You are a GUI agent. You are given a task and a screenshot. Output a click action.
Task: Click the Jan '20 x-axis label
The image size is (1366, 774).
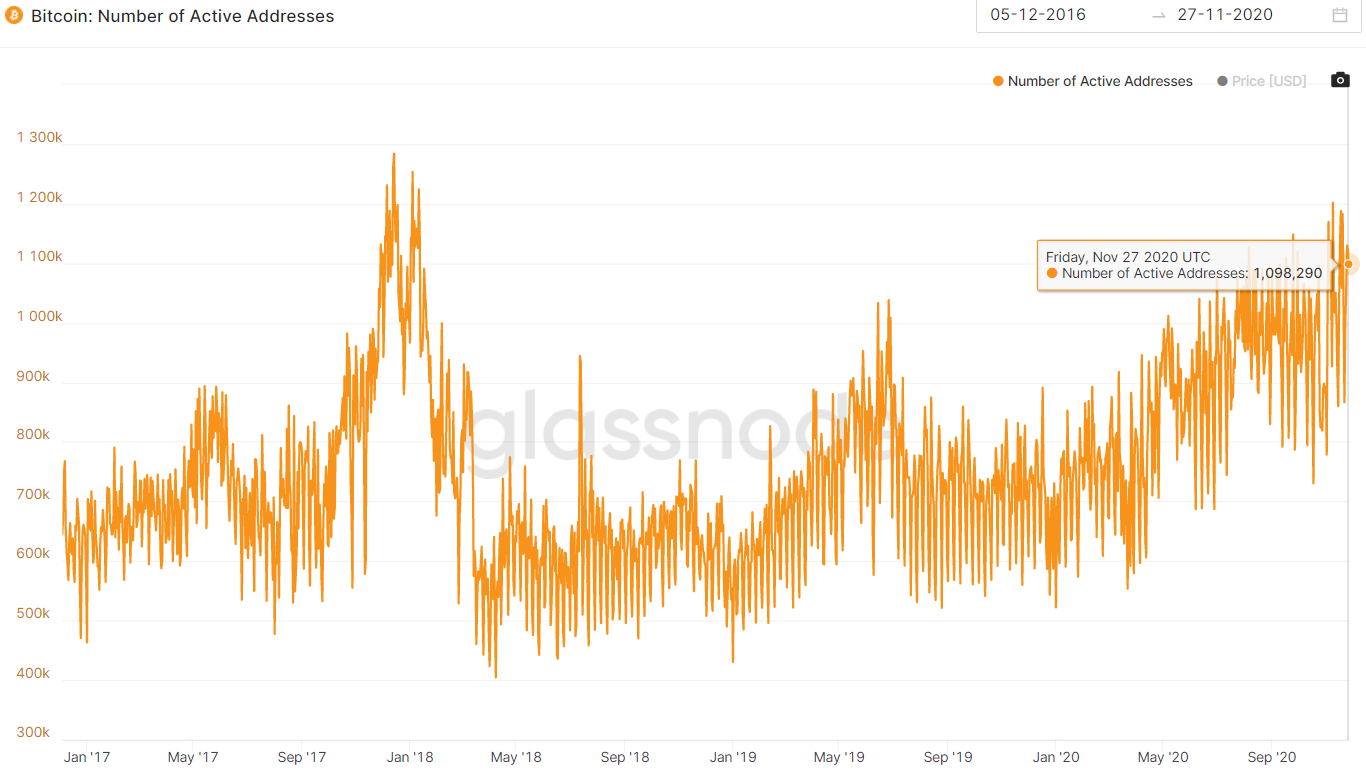point(1056,757)
